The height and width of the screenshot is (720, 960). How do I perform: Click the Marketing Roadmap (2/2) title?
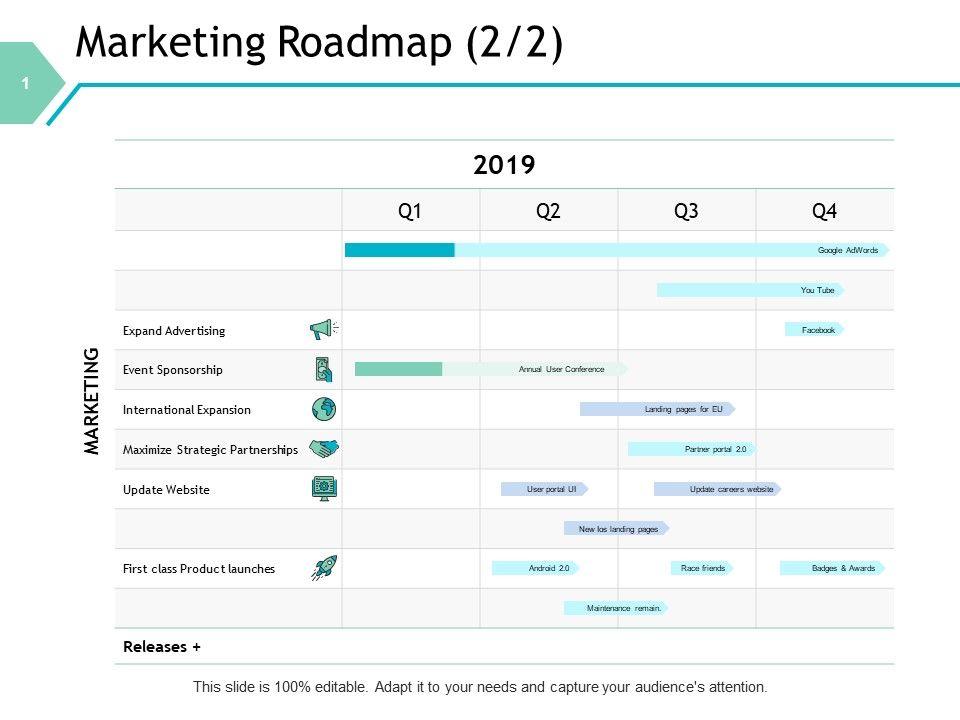[x=319, y=44]
